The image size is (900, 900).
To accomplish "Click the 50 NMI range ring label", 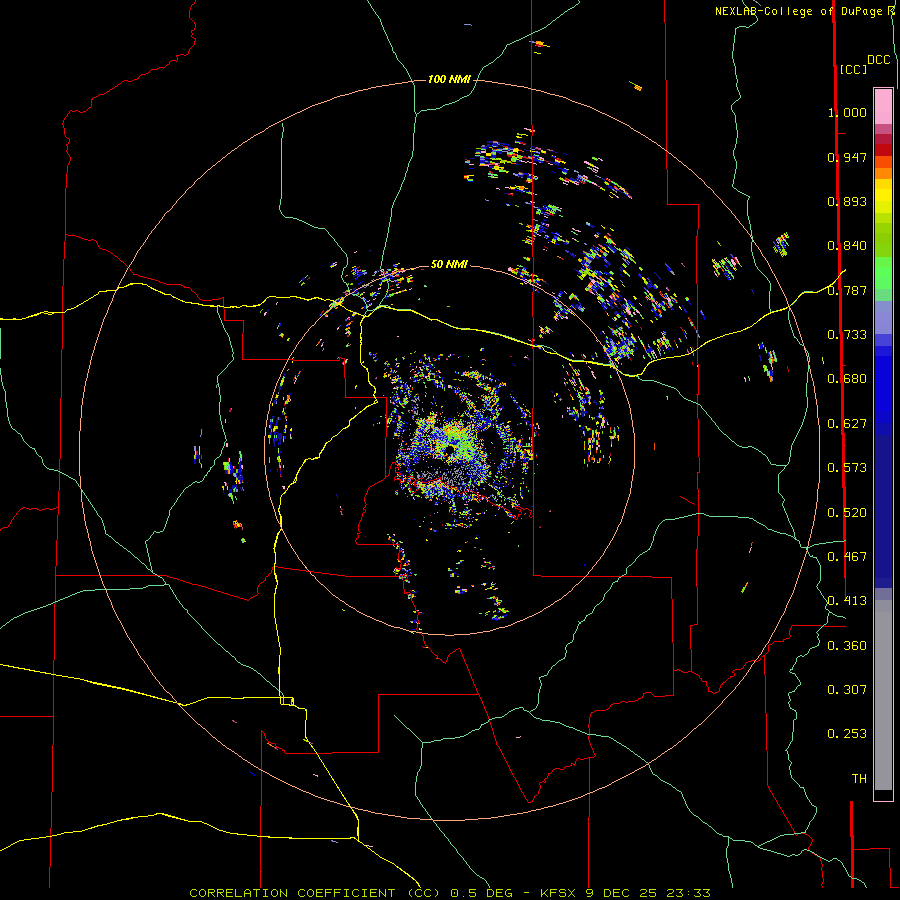I will (x=449, y=264).
